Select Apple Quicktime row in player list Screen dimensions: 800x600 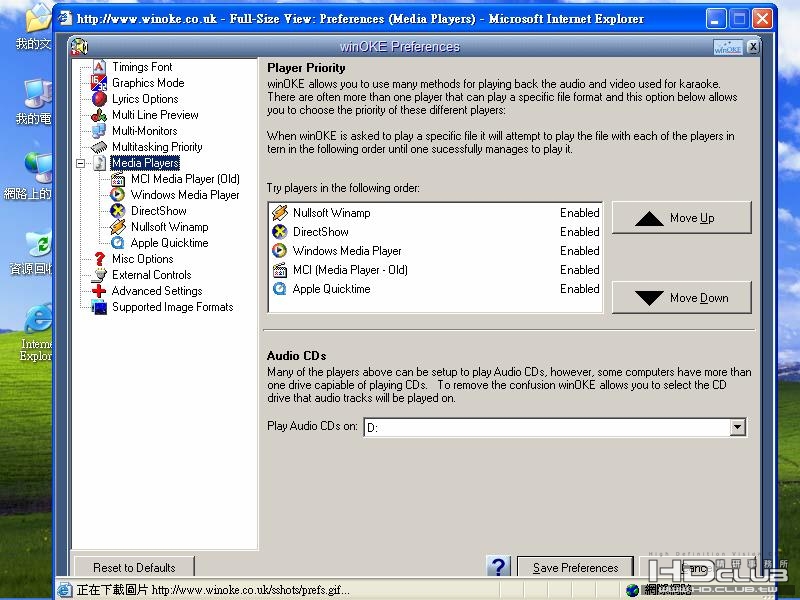[x=435, y=289]
